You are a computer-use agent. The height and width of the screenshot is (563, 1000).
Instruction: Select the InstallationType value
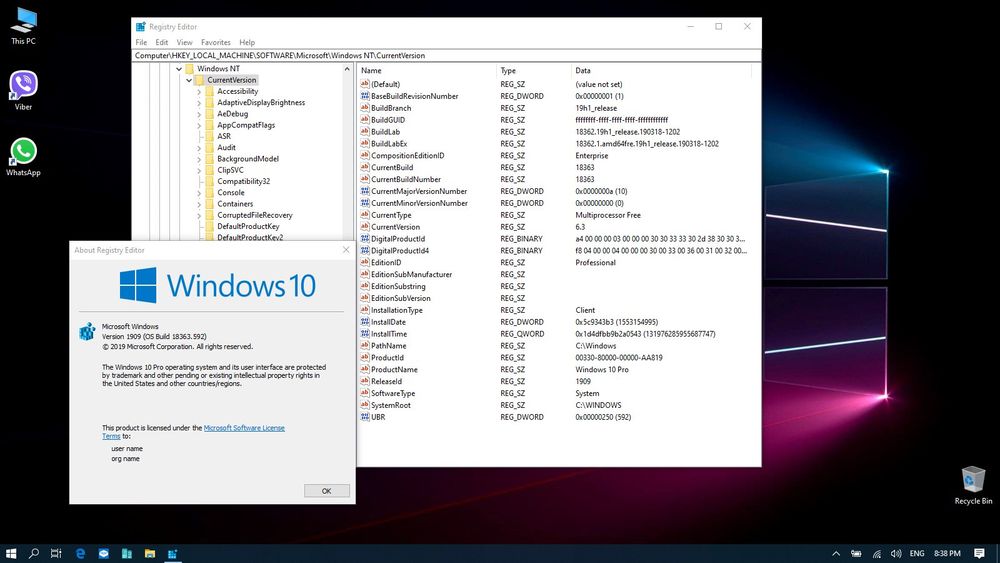pos(397,310)
